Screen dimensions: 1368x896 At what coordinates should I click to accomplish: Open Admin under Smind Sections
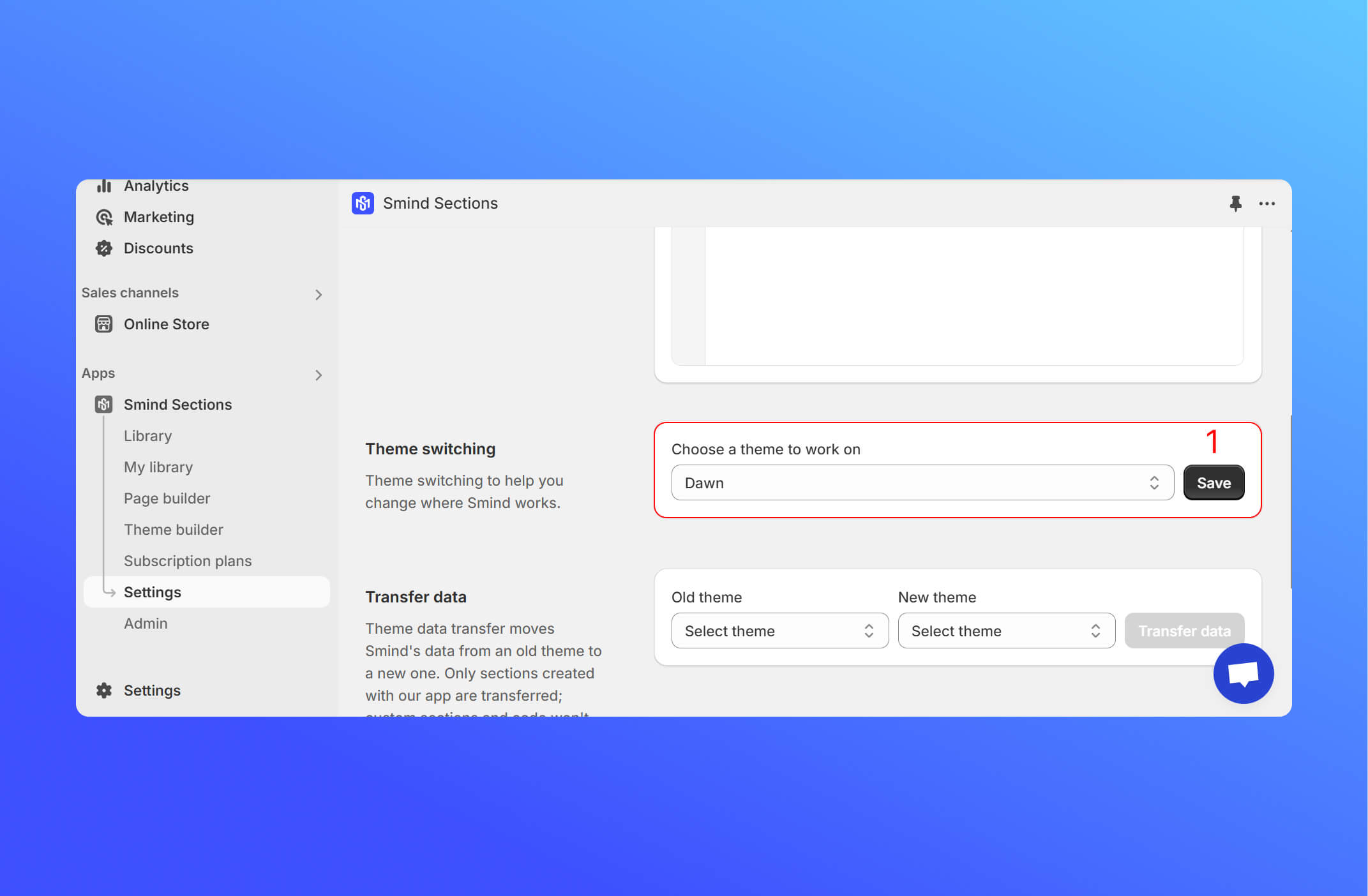coord(146,623)
